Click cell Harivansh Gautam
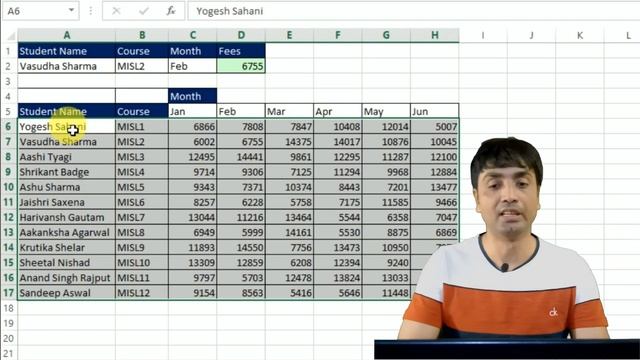The image size is (640, 360). [67, 217]
